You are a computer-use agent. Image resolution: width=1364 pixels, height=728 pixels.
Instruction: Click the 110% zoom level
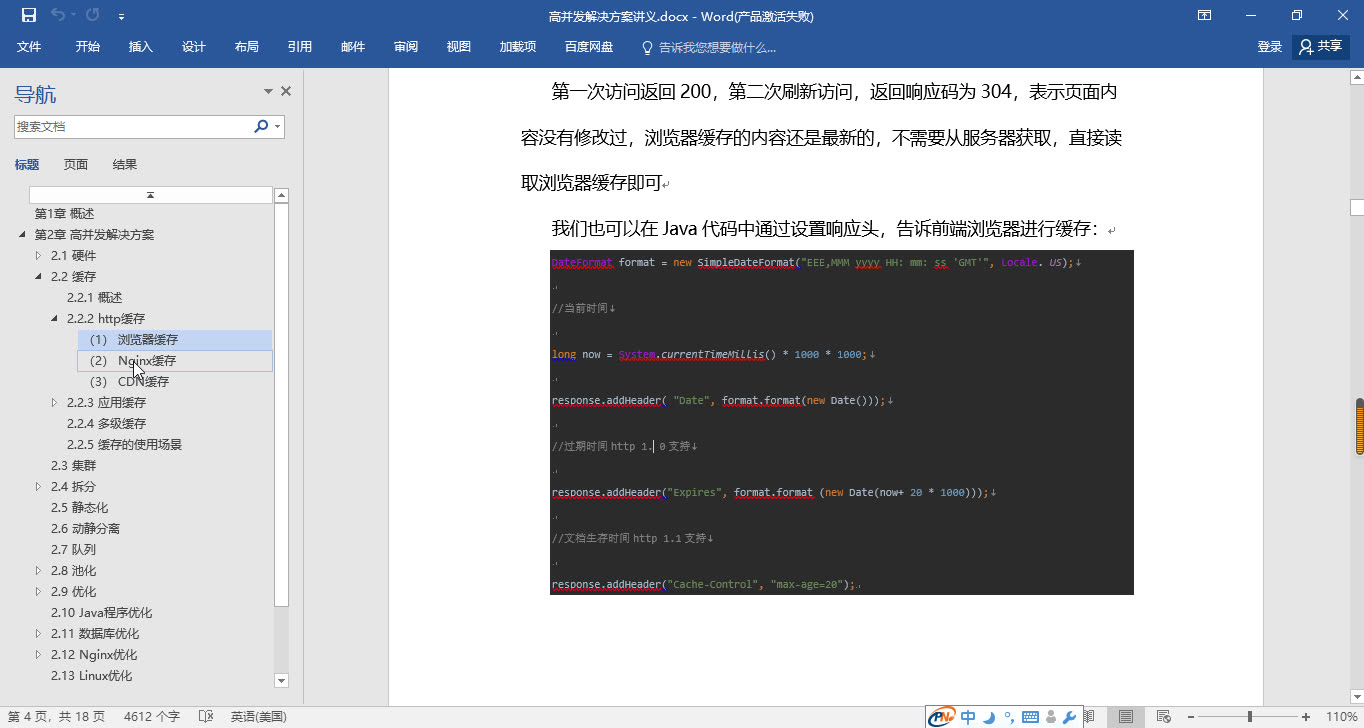pos(1341,717)
